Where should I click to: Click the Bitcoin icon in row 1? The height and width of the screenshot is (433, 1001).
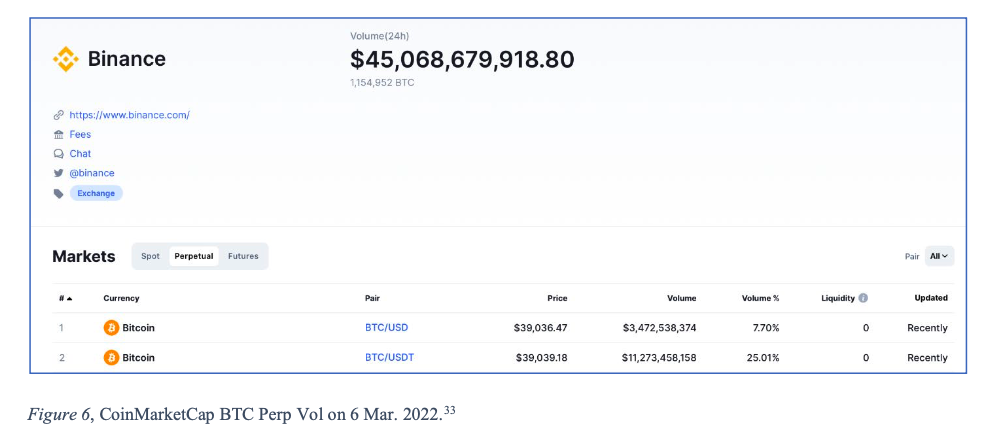[x=111, y=328]
